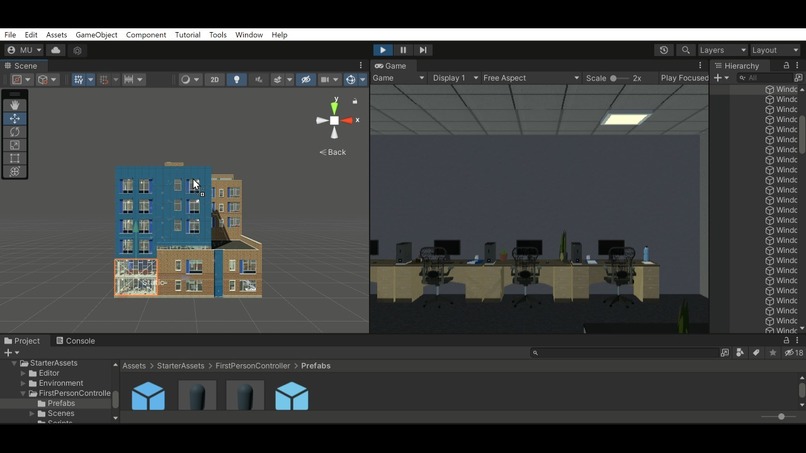
Task: Click StarterAssets in the breadcrumb path
Action: pyautogui.click(x=180, y=366)
